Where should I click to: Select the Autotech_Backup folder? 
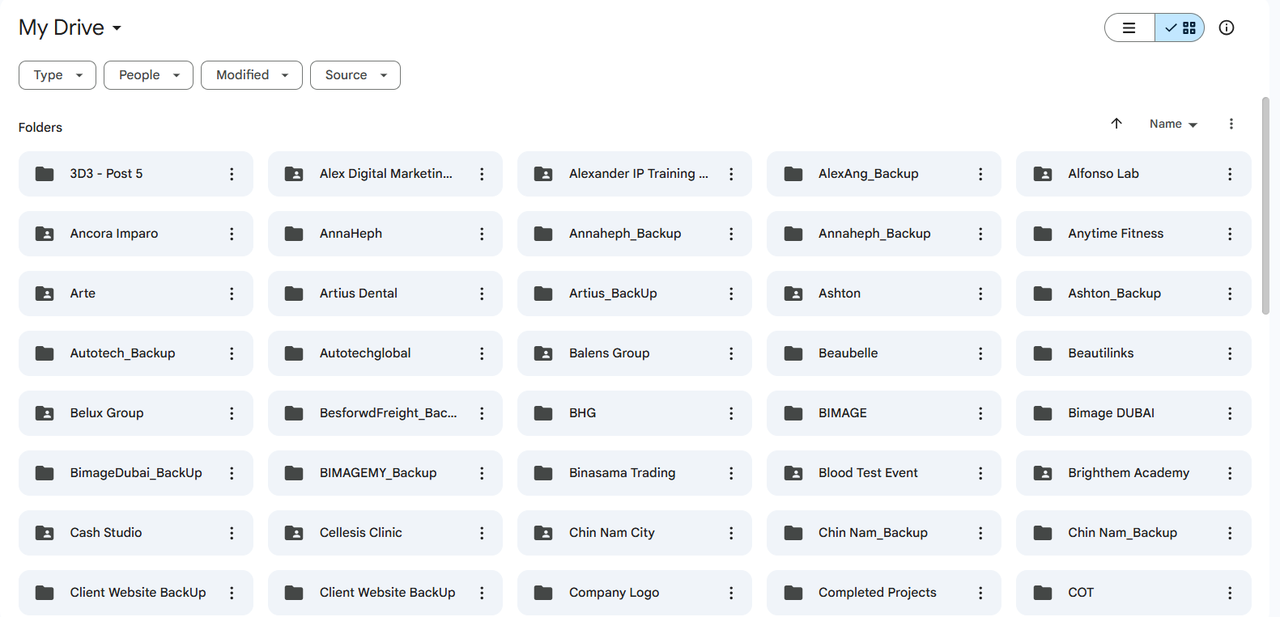coord(135,354)
